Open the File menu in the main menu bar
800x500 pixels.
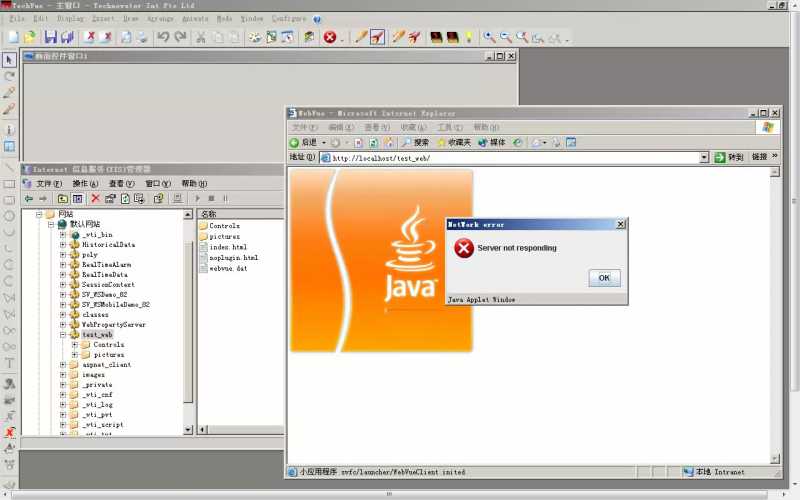17,18
